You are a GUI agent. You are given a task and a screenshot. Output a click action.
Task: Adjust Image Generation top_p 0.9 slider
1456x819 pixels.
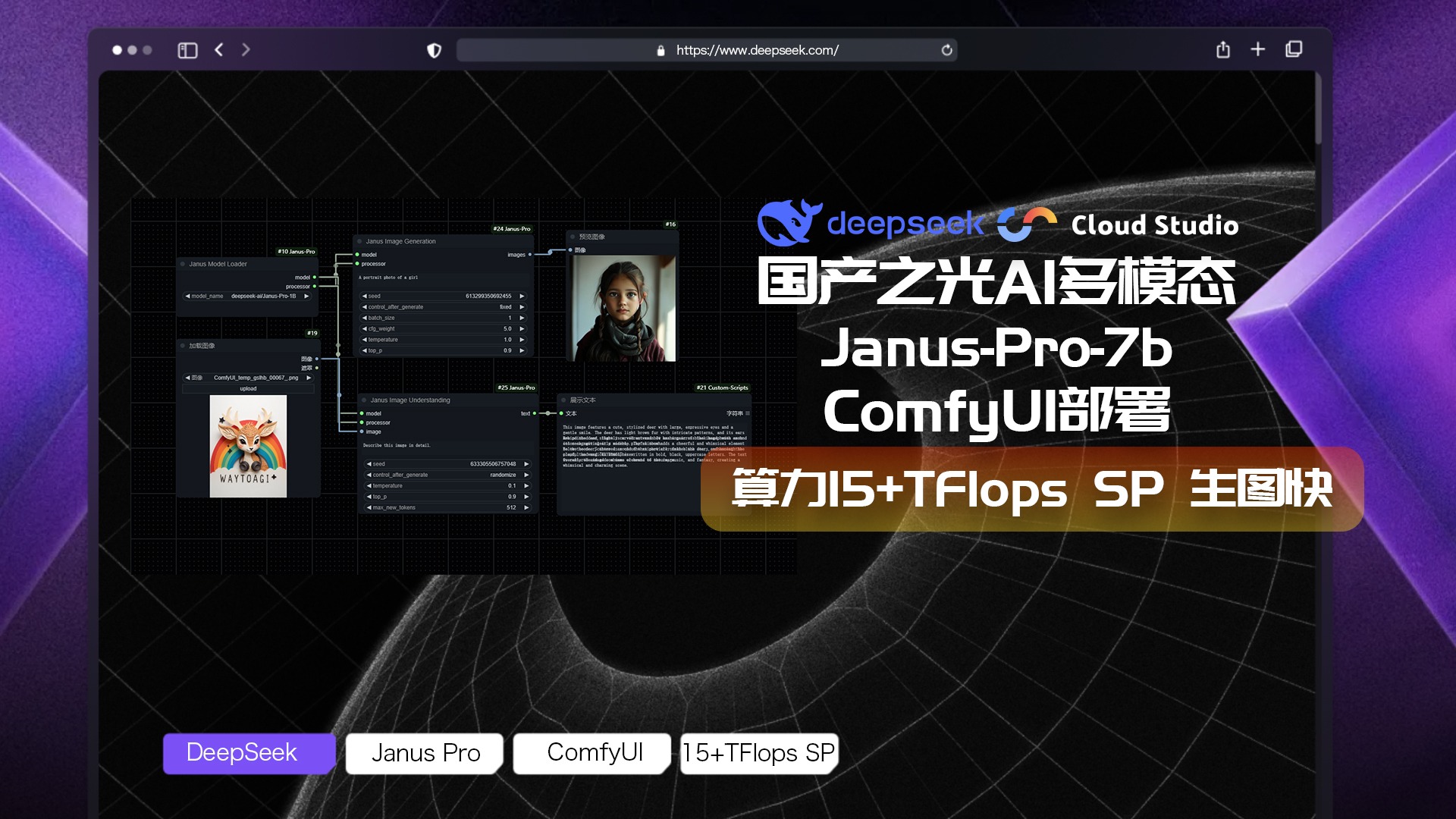444,350
